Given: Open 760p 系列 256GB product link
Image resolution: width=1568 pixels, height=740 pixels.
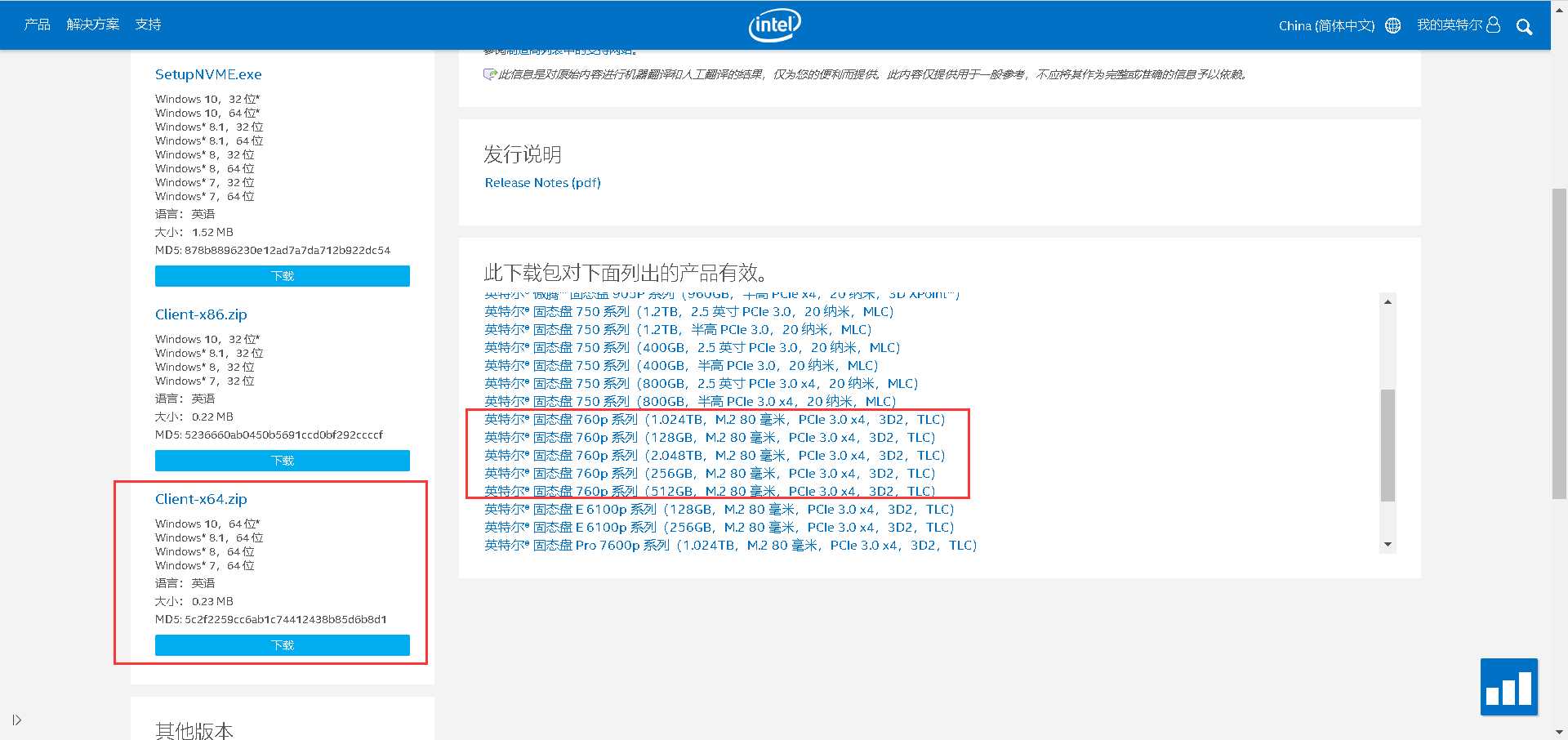Looking at the screenshot, I should tap(710, 474).
